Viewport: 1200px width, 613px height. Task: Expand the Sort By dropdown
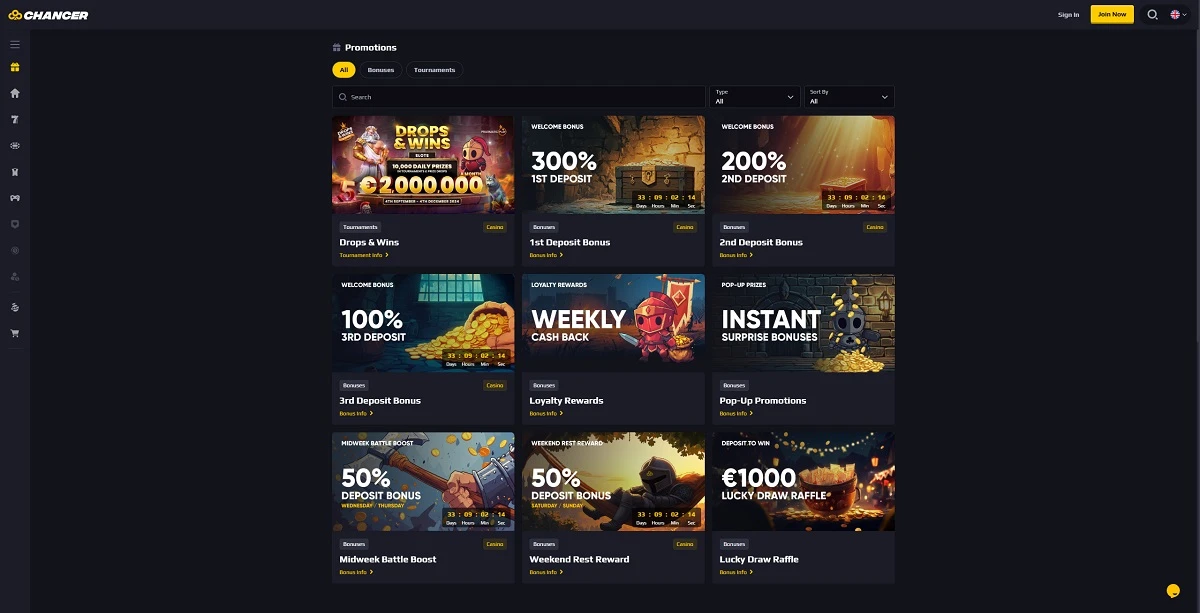849,97
